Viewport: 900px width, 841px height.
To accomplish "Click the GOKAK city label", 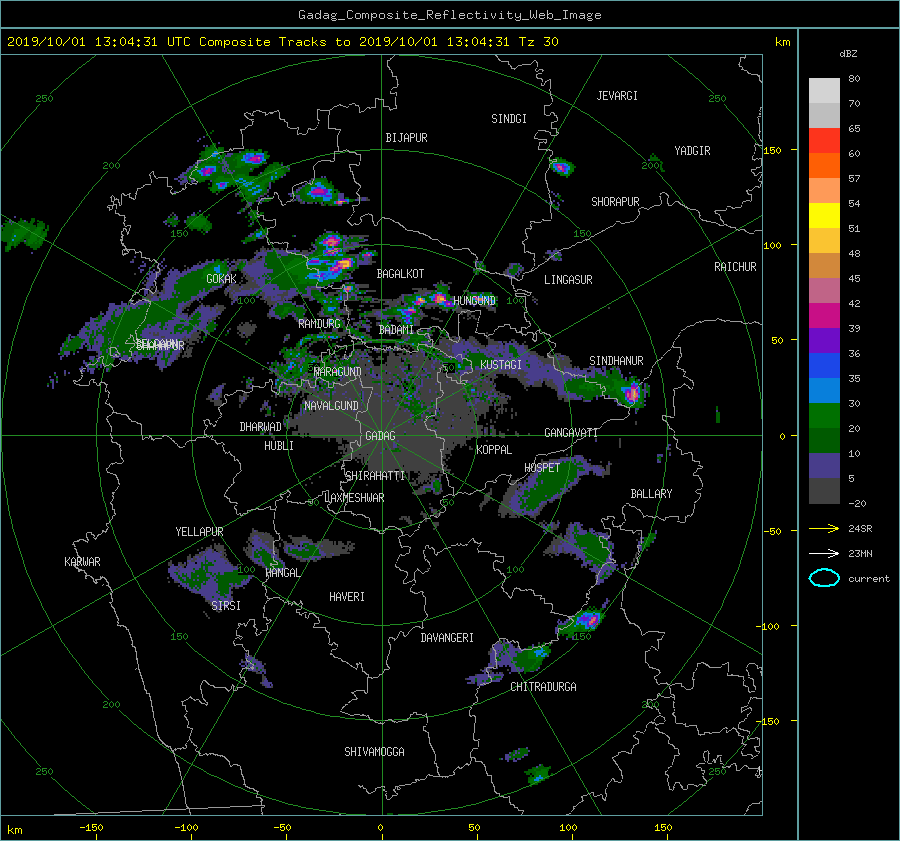I will (x=221, y=279).
